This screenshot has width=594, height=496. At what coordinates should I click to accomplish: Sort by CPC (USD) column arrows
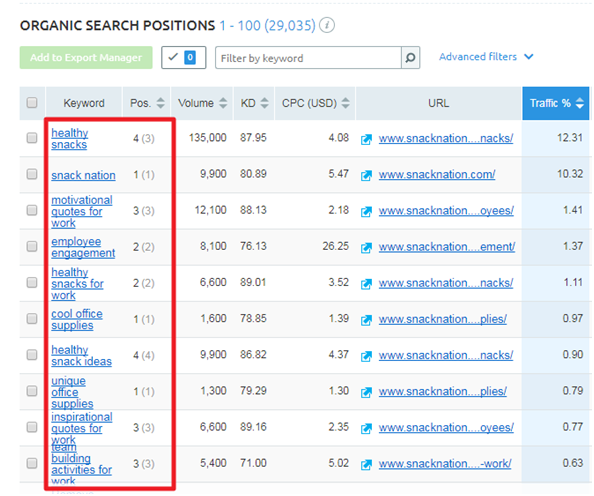pos(345,103)
